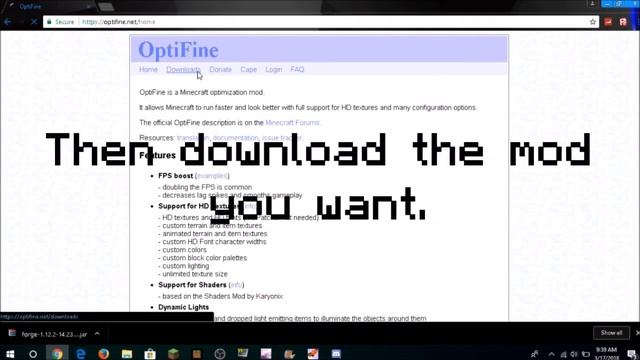Open the Windows Start menu
This screenshot has height=360, width=640.
(x=10, y=353)
